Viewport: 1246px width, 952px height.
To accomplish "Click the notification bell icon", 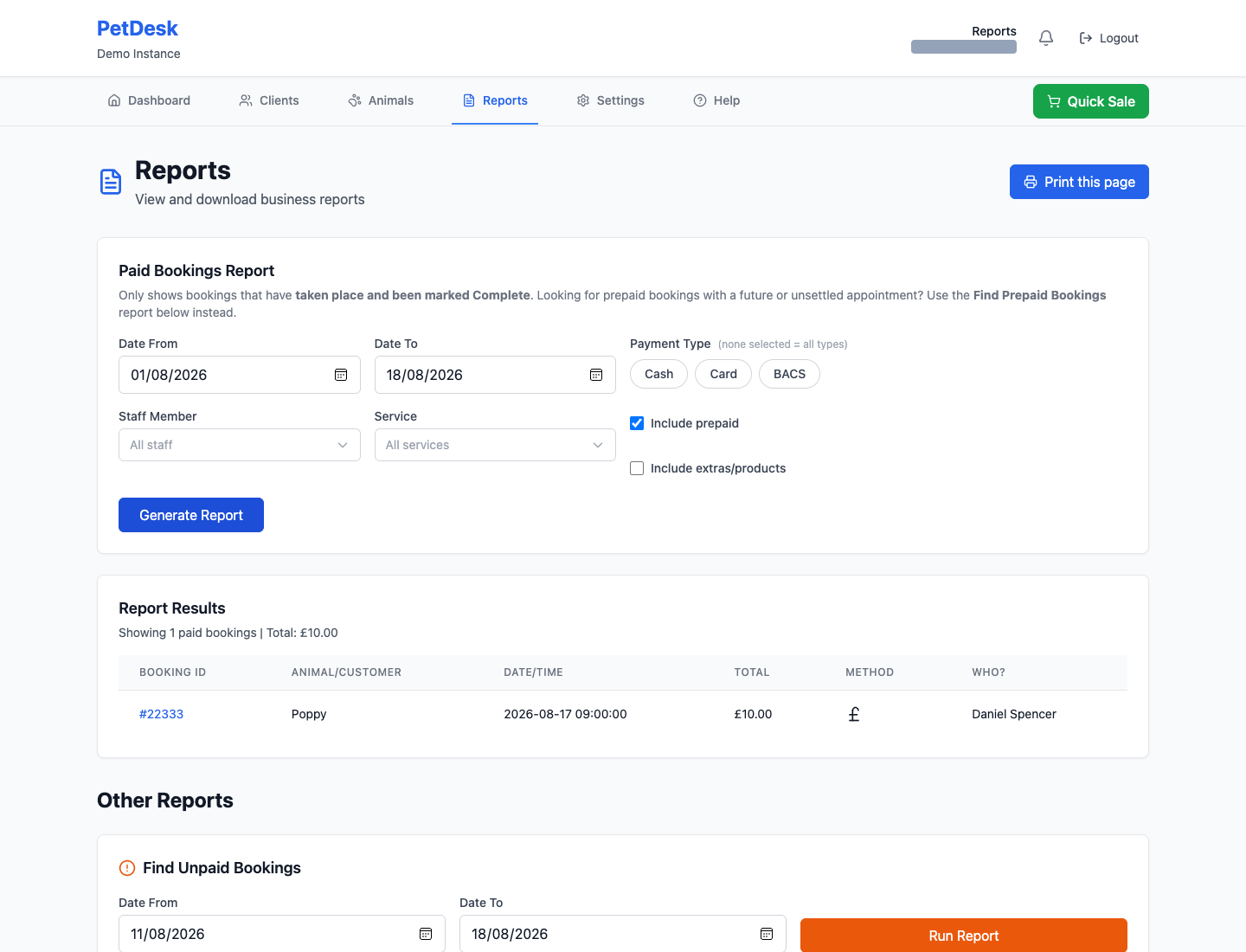I will click(x=1046, y=38).
